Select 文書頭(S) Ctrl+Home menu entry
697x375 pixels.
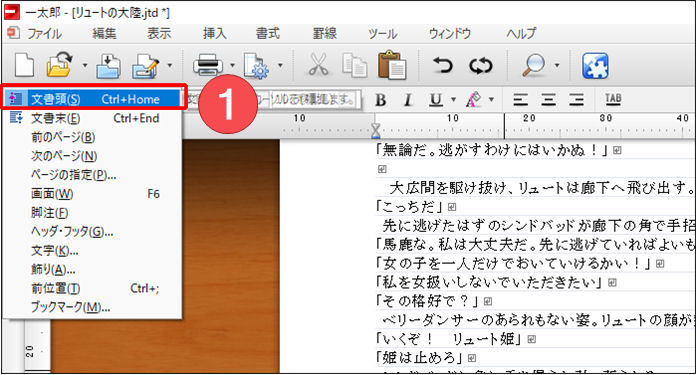[93, 99]
